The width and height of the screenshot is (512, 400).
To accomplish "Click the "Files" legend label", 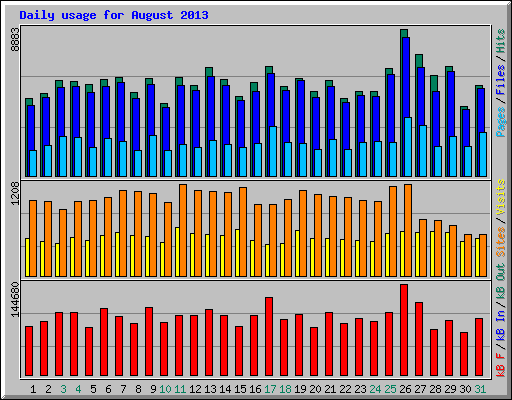I will (501, 80).
